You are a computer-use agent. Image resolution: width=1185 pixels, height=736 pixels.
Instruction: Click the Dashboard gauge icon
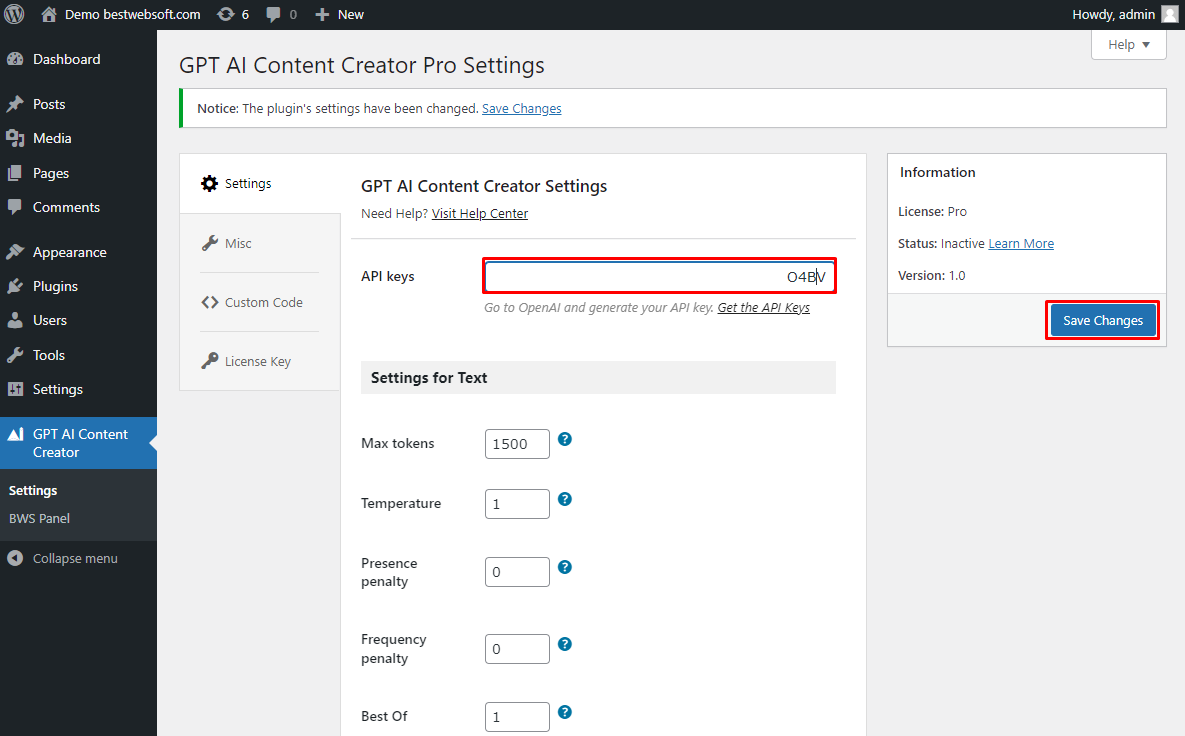(15, 59)
